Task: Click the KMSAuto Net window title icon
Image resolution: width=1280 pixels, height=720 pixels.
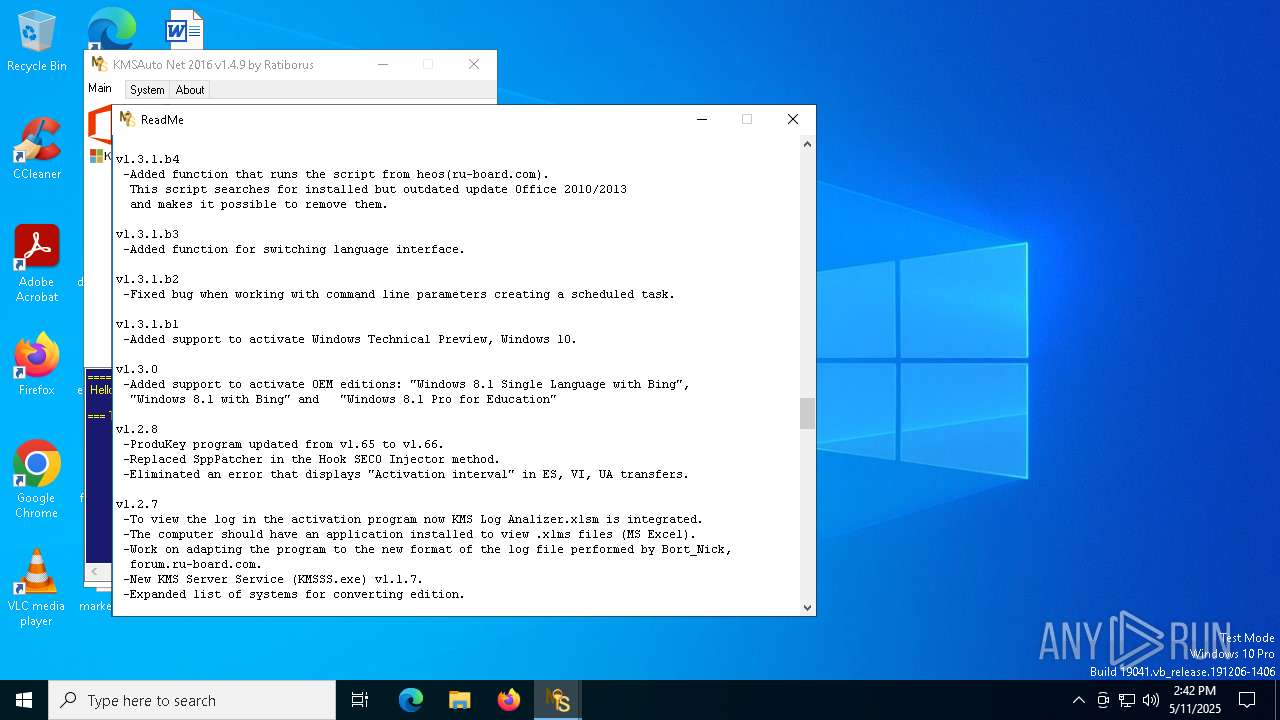Action: pos(99,64)
